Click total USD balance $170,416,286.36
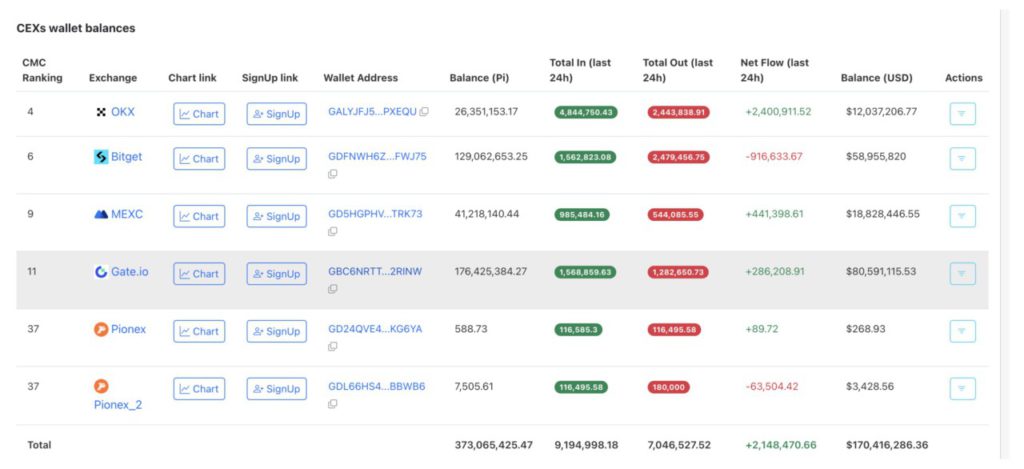 (887, 445)
